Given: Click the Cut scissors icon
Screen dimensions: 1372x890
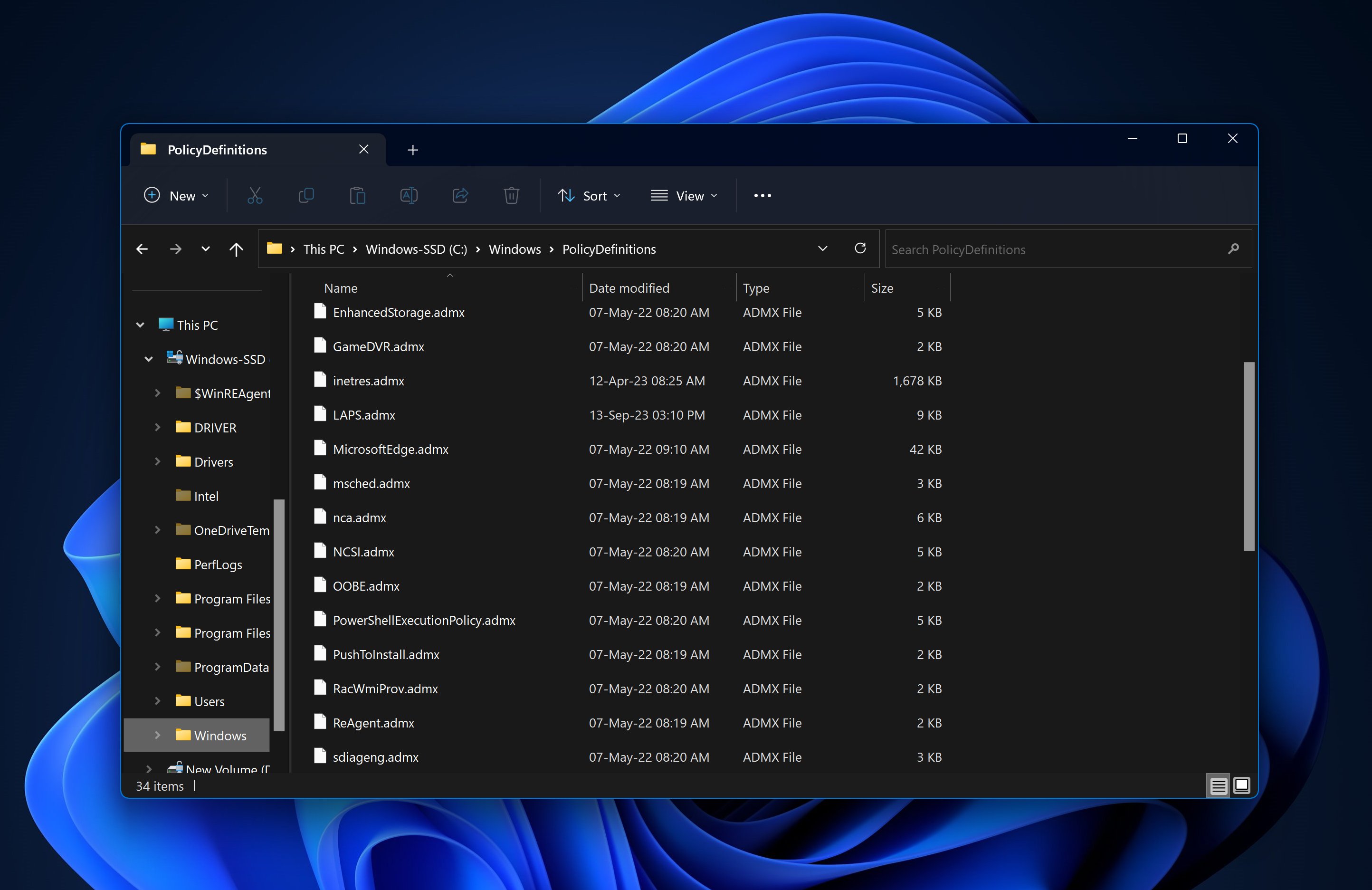Looking at the screenshot, I should coord(255,195).
